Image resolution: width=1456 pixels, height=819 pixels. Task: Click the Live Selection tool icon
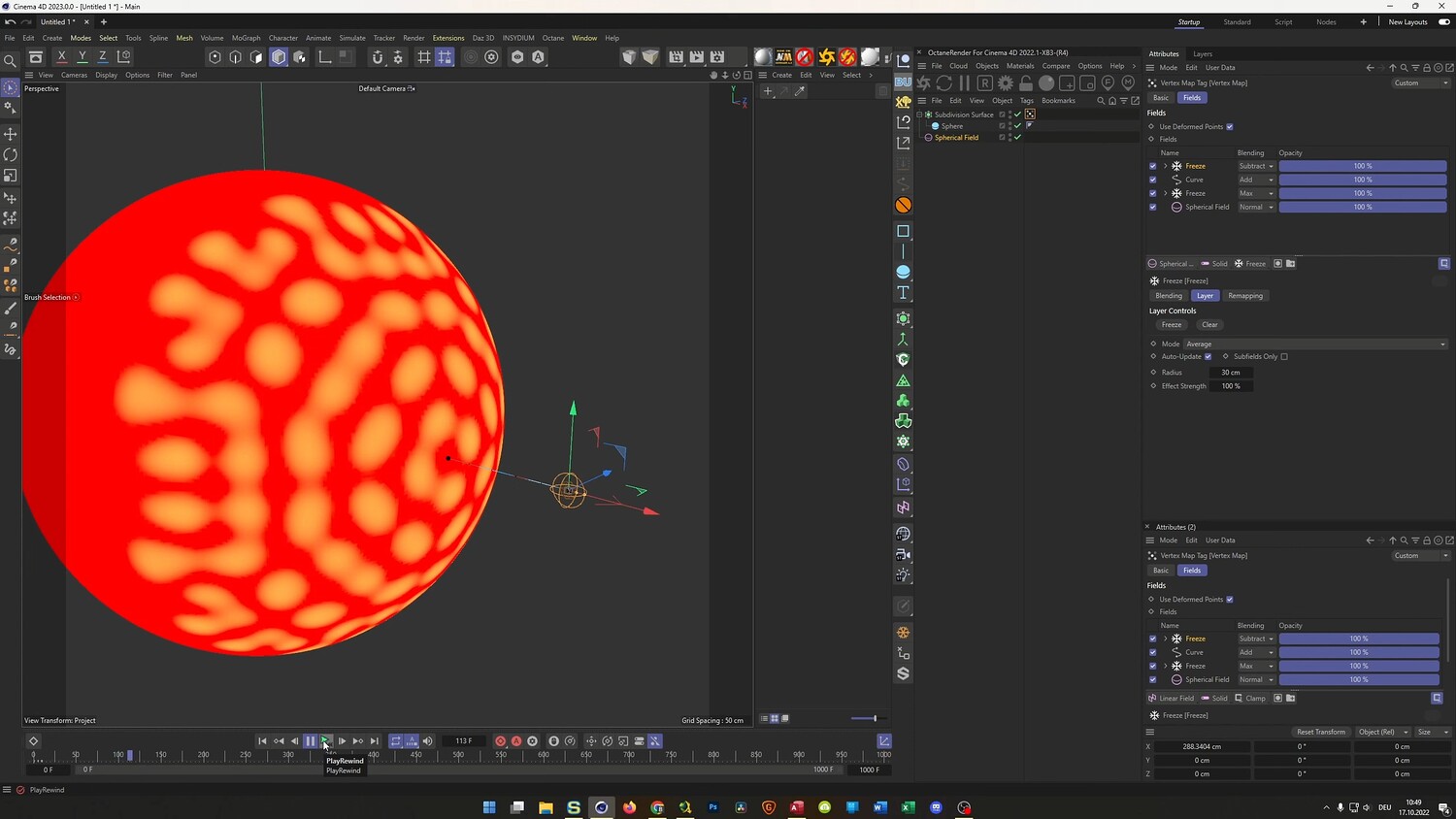tap(11, 88)
